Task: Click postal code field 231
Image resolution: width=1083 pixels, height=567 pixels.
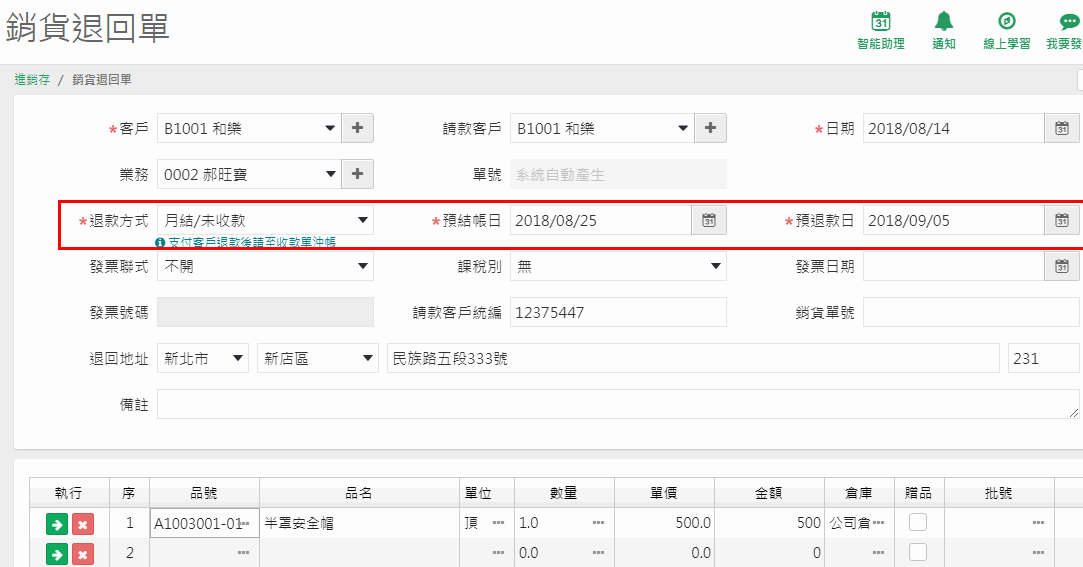Action: coord(1044,358)
